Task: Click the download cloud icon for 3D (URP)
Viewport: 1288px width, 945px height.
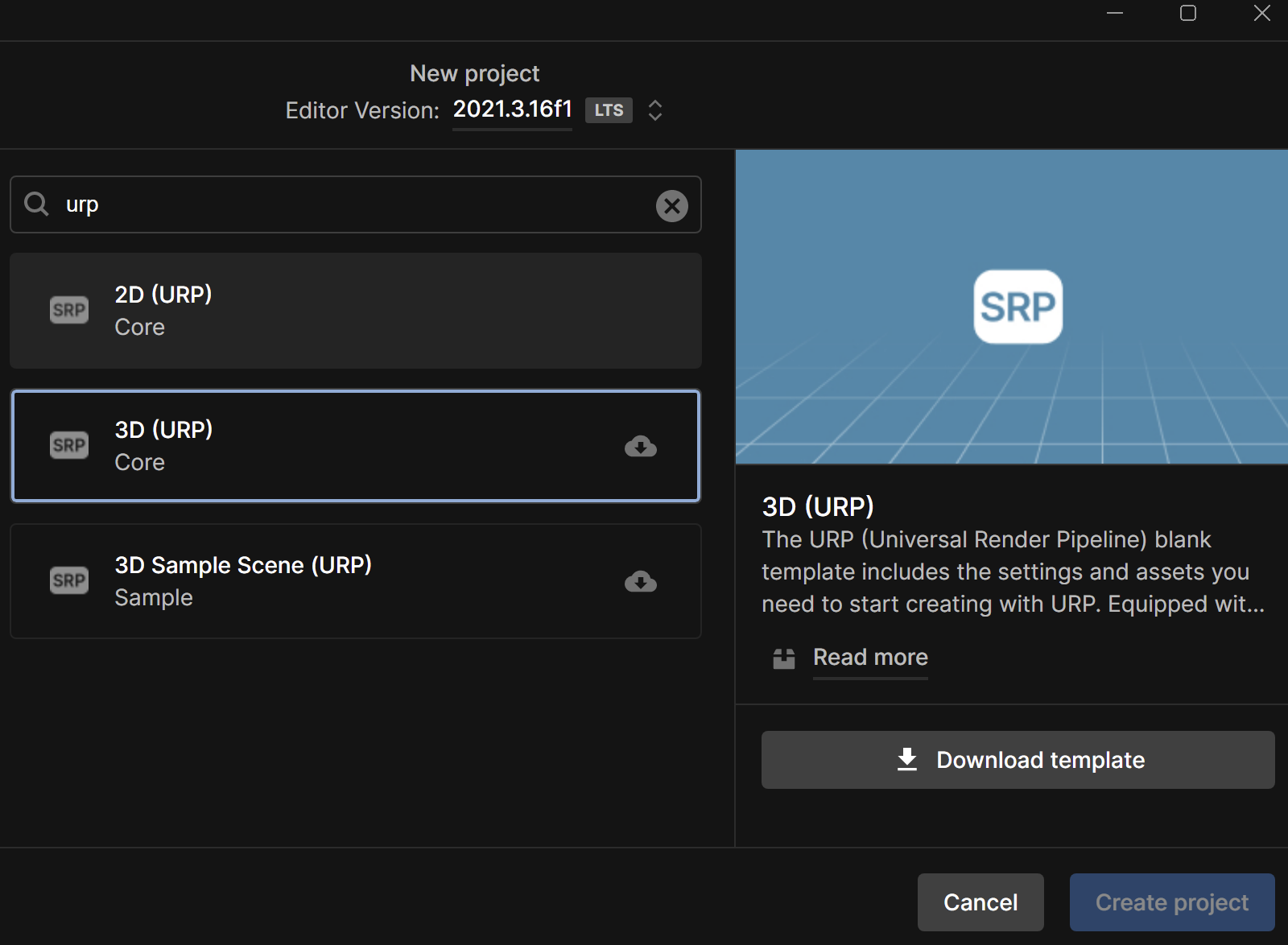Action: coord(641,447)
